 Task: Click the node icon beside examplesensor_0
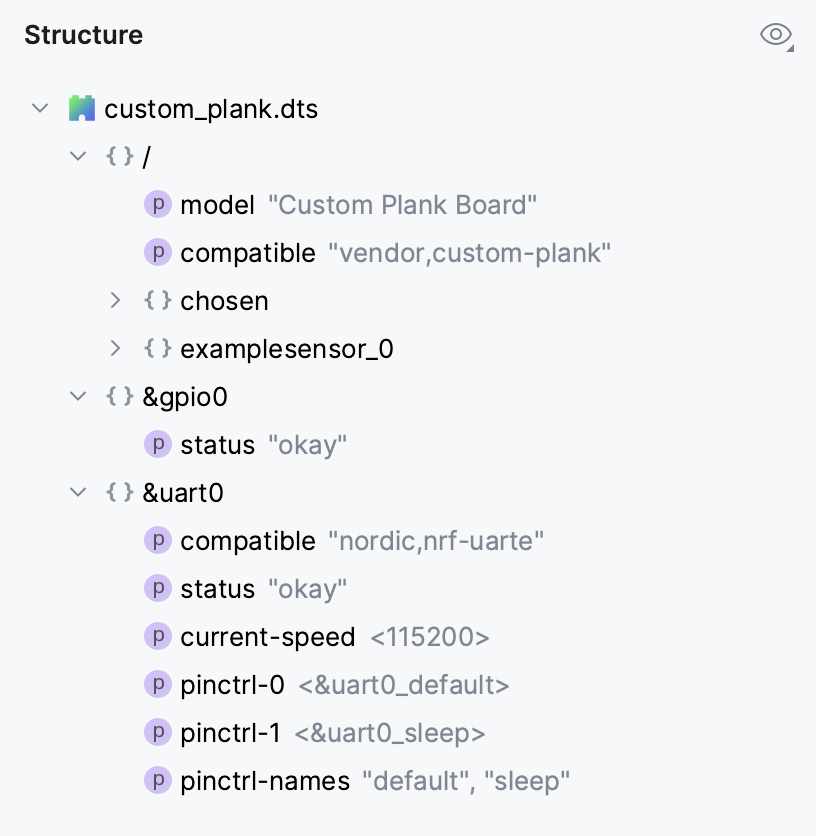(x=157, y=348)
